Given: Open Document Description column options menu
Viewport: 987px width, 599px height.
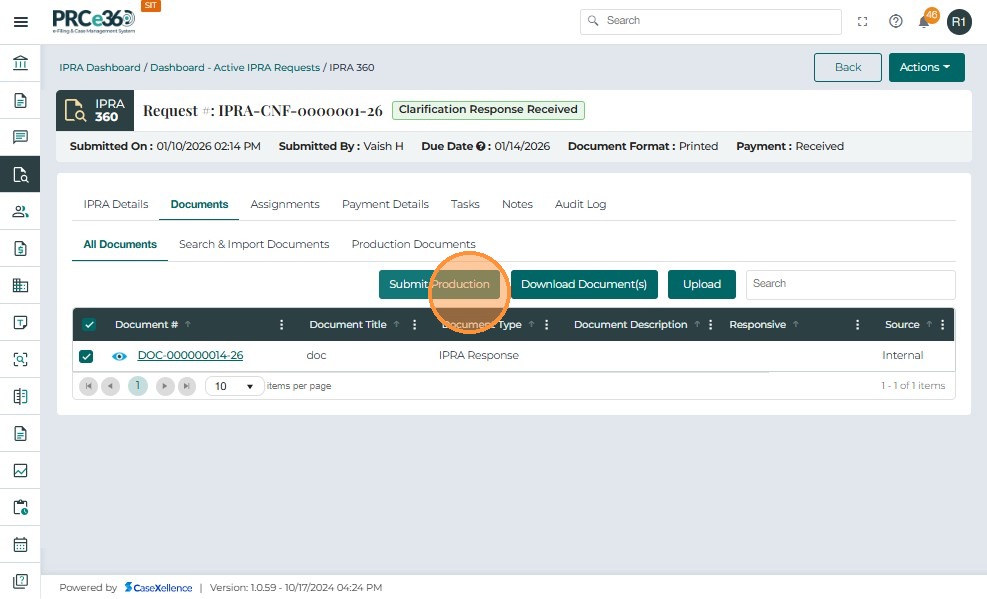Looking at the screenshot, I should 711,325.
